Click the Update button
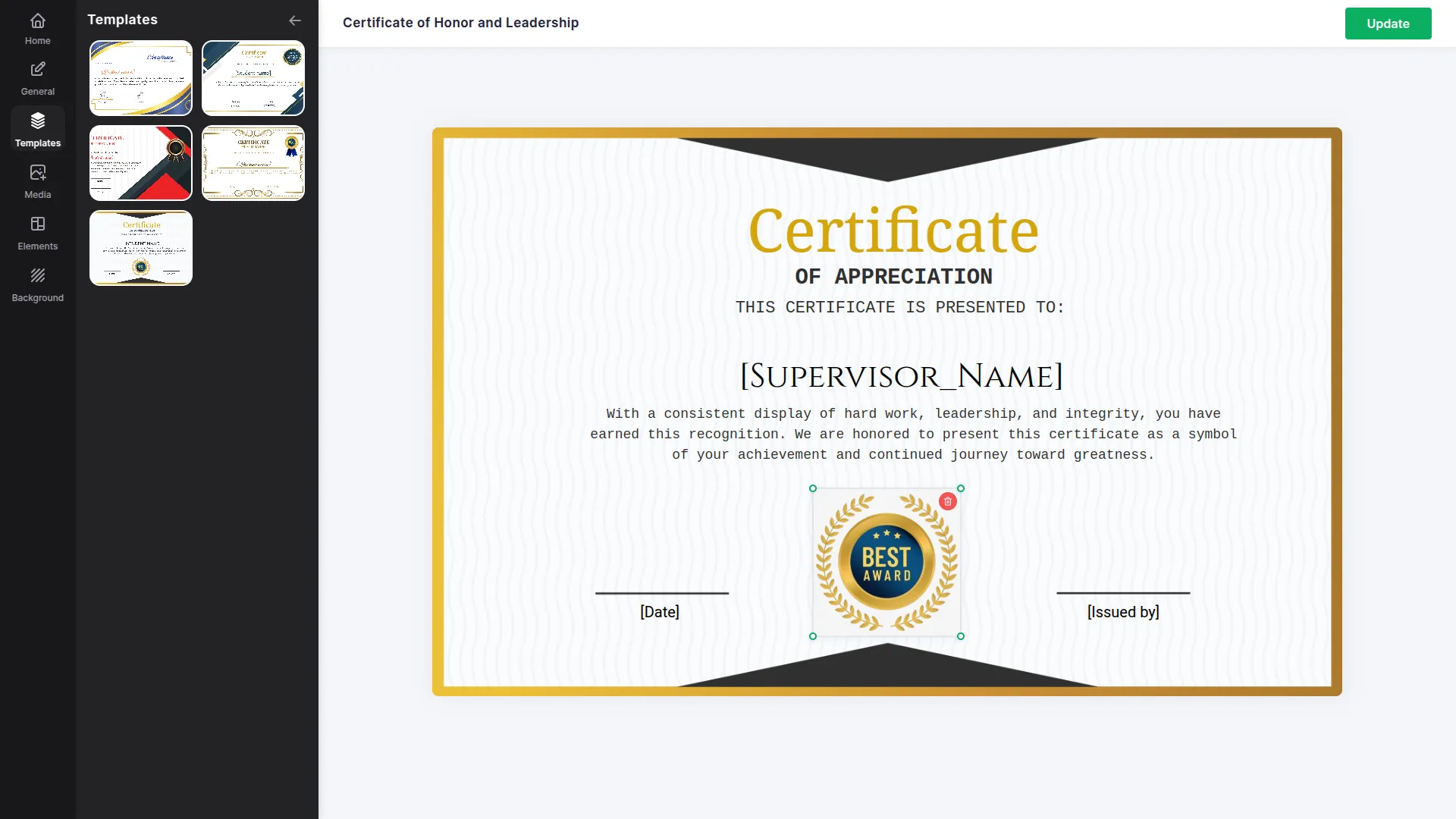 point(1388,24)
